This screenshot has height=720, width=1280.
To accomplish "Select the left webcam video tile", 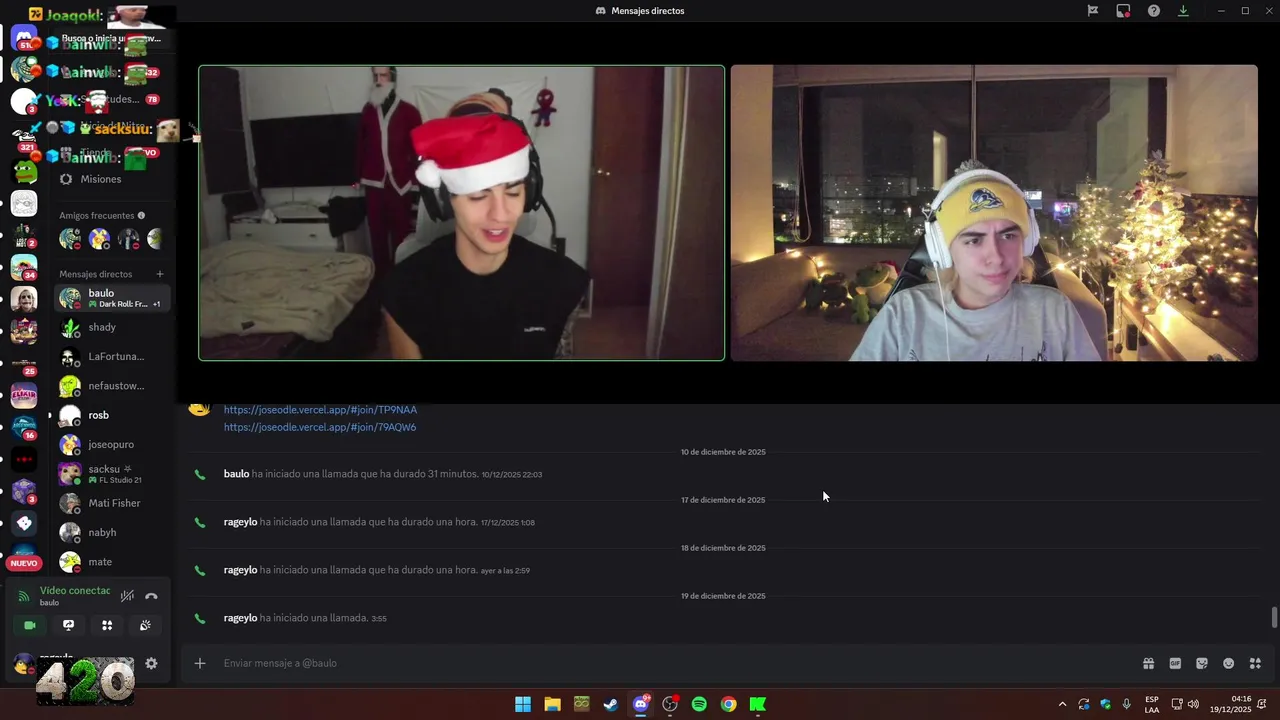I will point(461,213).
